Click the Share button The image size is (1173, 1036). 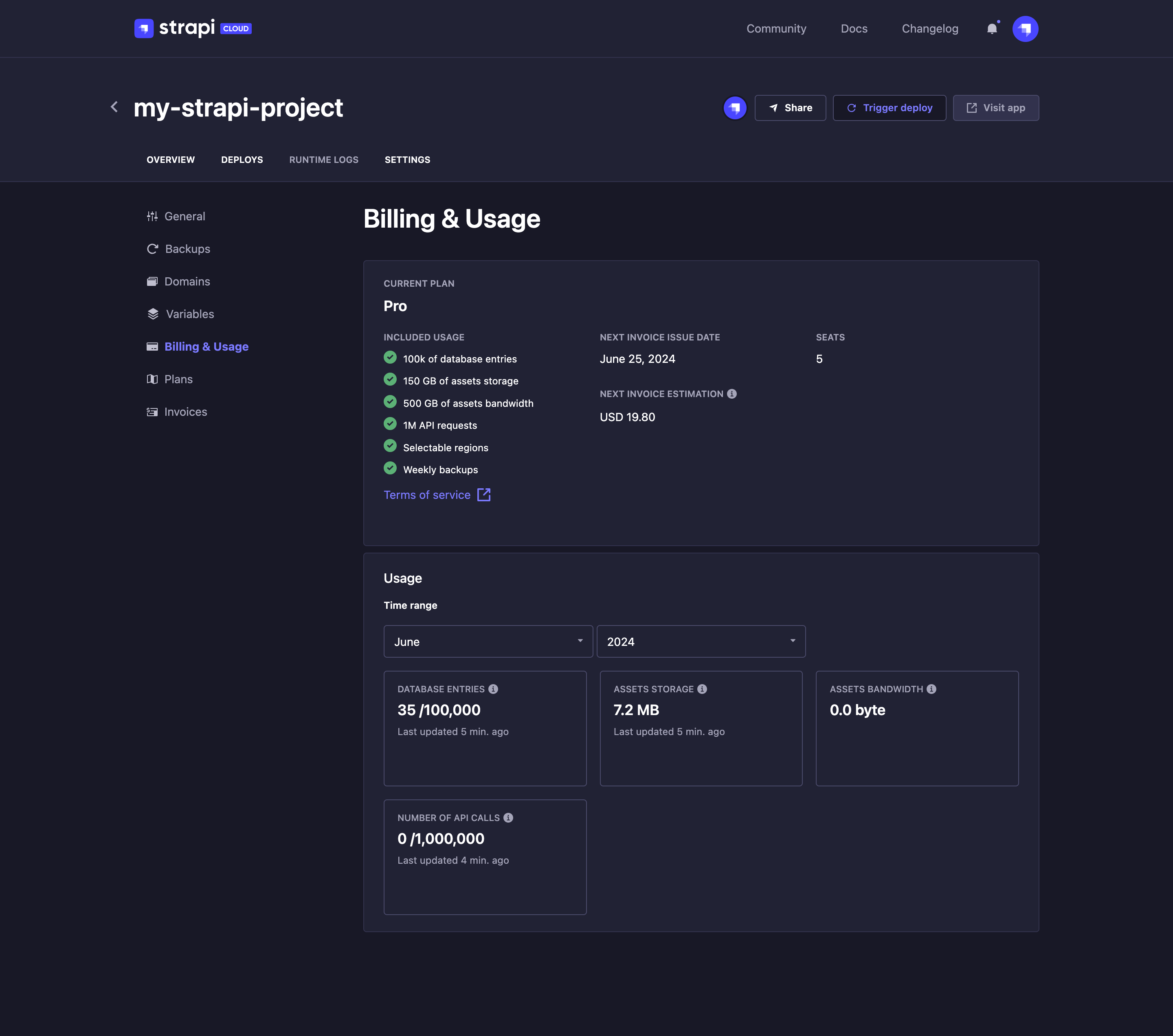pyautogui.click(x=790, y=107)
